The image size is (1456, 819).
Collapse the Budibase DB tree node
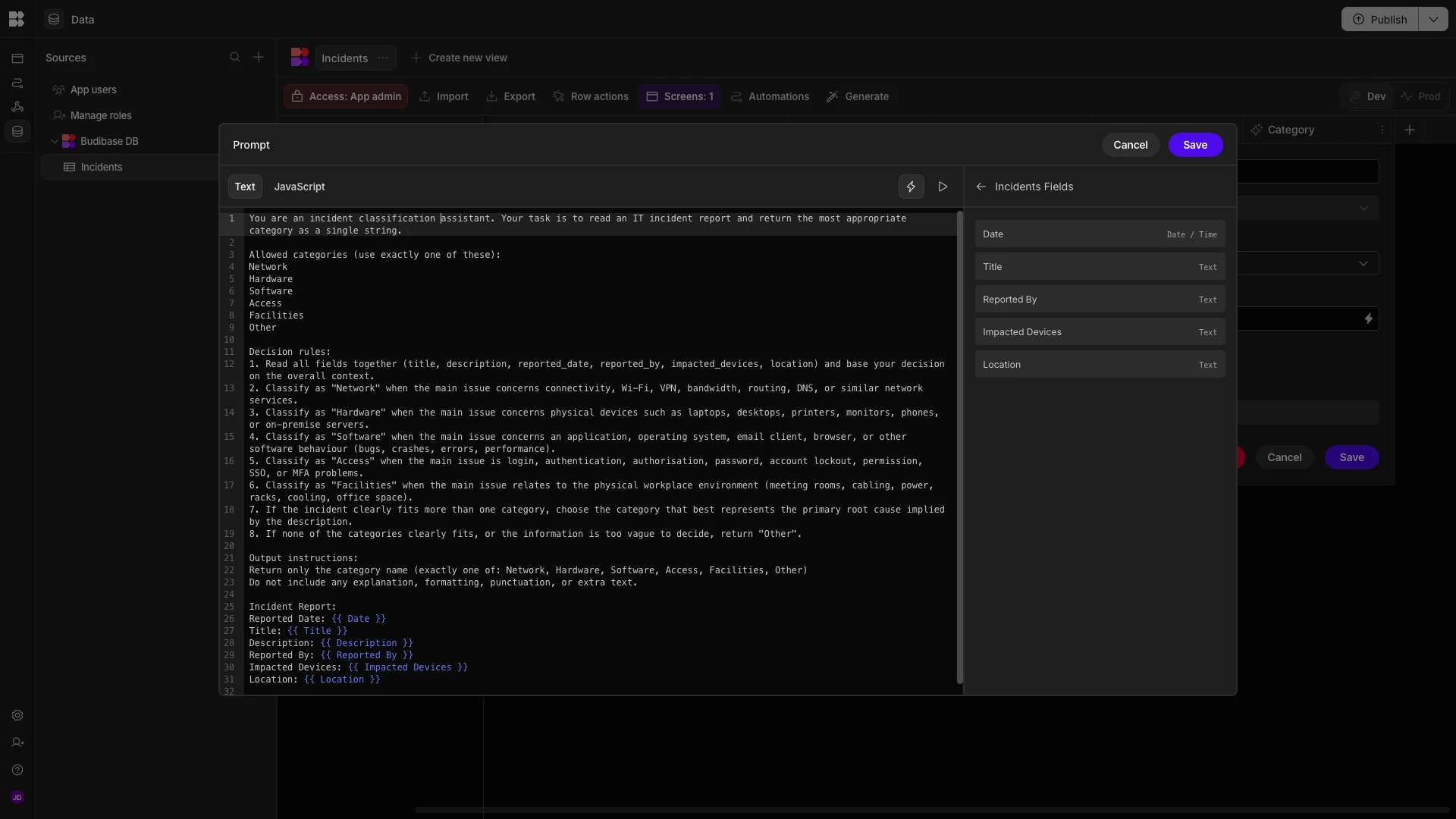55,141
